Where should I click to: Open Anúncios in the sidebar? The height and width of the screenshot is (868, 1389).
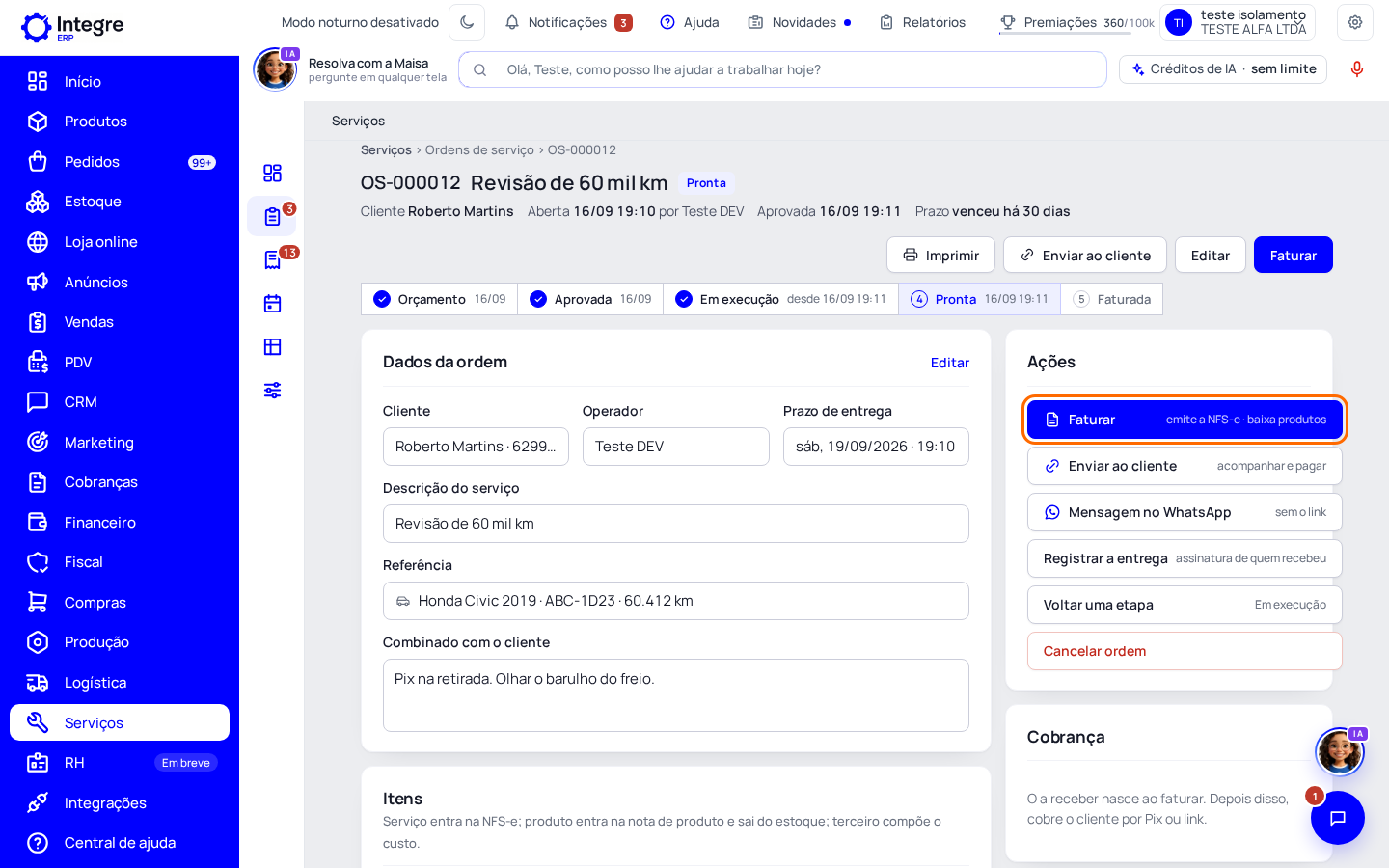point(120,282)
